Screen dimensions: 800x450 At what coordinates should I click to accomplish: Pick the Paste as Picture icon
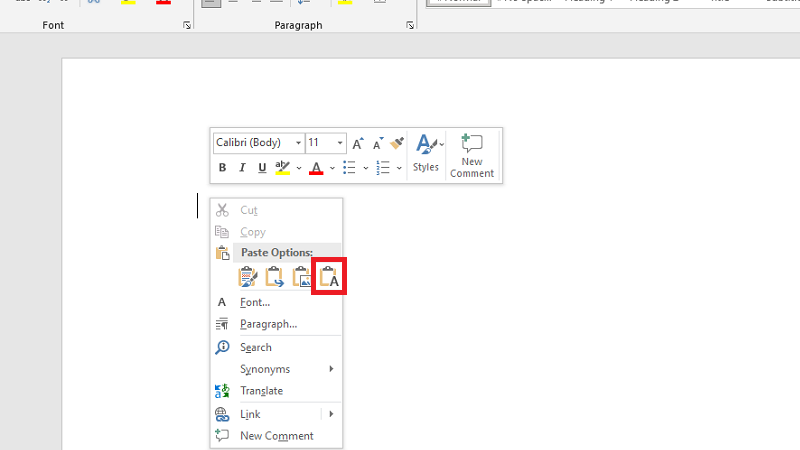point(301,277)
